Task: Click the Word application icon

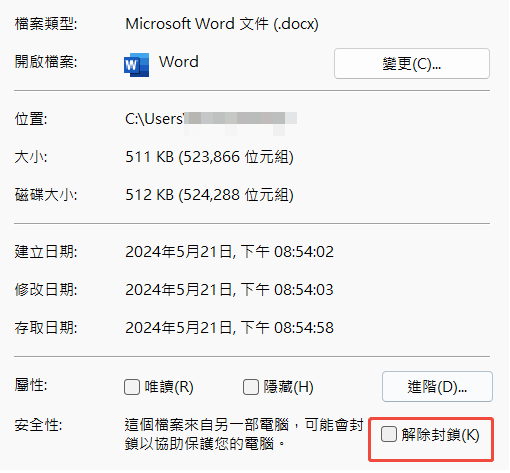Action: tap(137, 65)
